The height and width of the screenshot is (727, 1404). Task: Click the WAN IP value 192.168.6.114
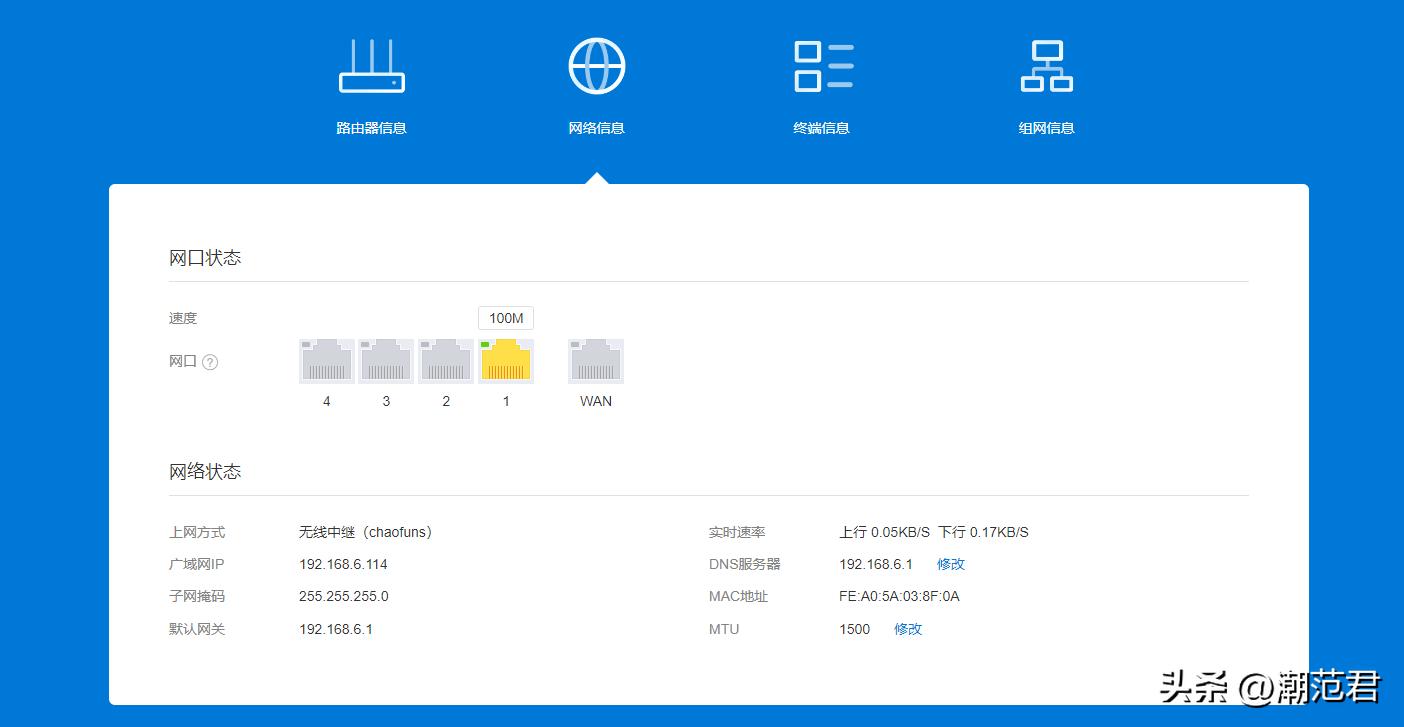pos(343,564)
